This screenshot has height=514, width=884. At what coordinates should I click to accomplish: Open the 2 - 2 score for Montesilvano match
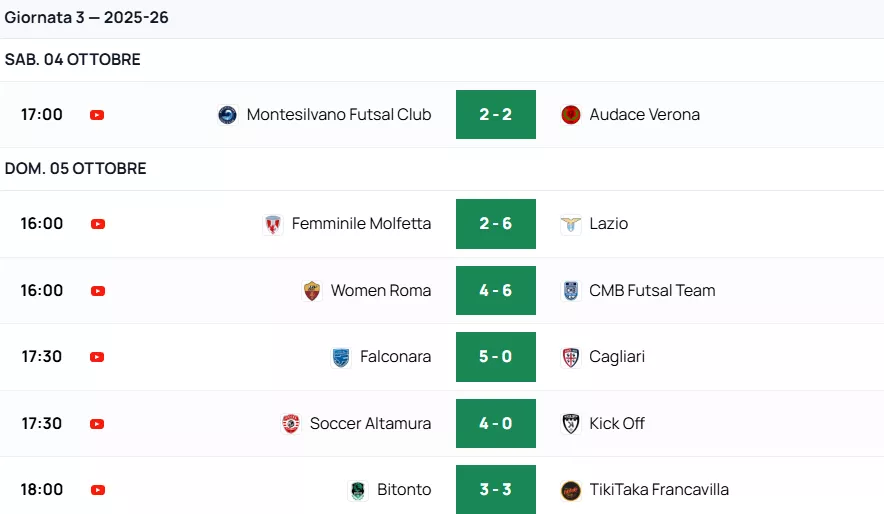tap(496, 115)
